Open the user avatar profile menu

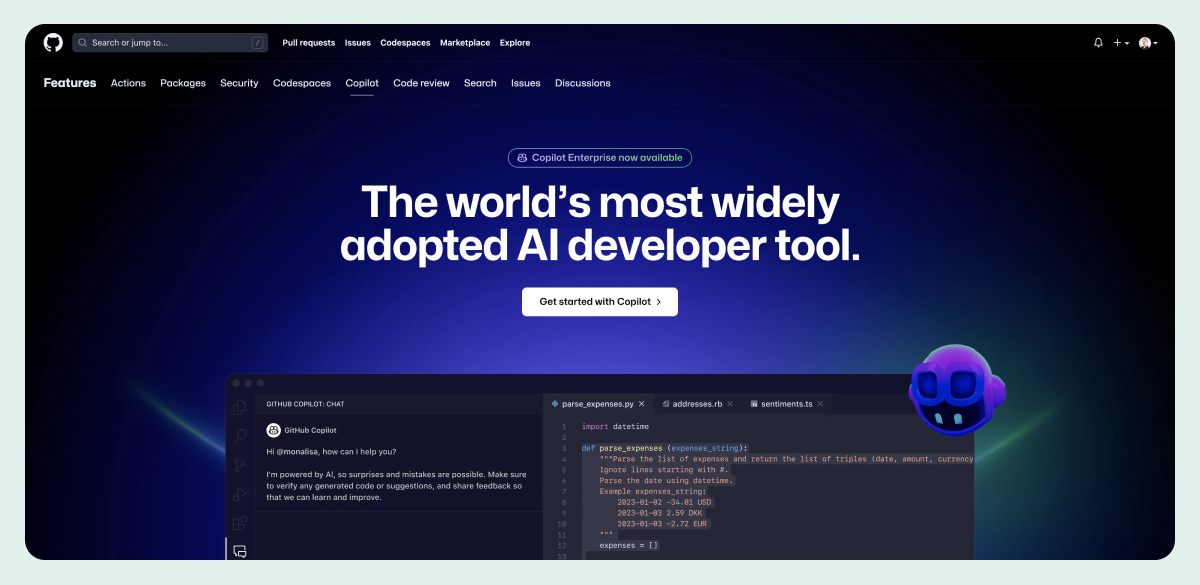point(1147,43)
